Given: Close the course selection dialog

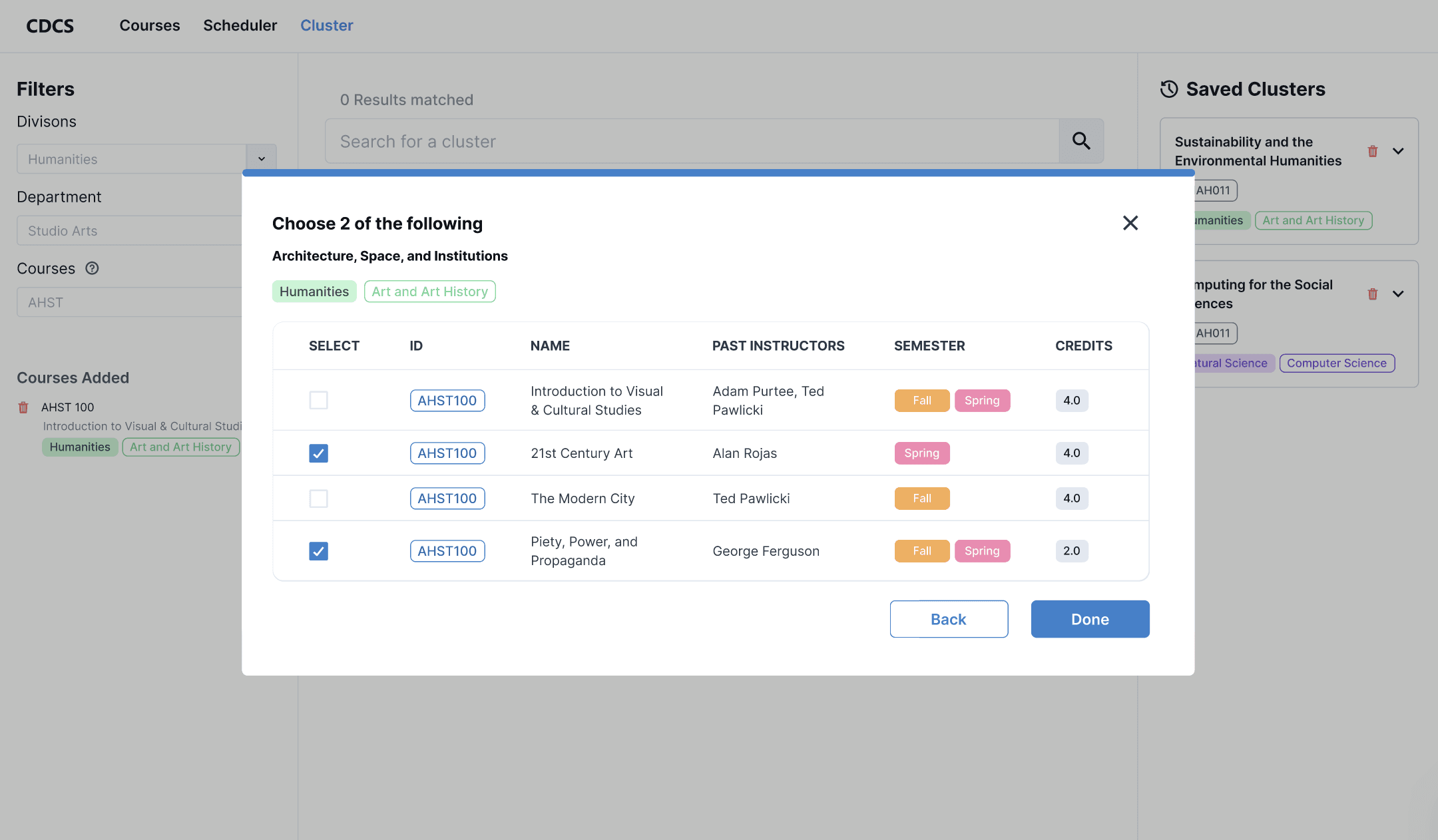Looking at the screenshot, I should [x=1130, y=223].
